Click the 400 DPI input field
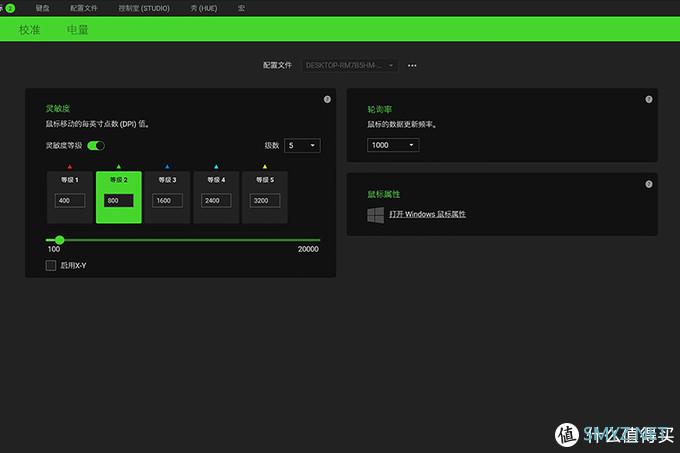Screen dimensions: 680x453 pyautogui.click(x=70, y=200)
